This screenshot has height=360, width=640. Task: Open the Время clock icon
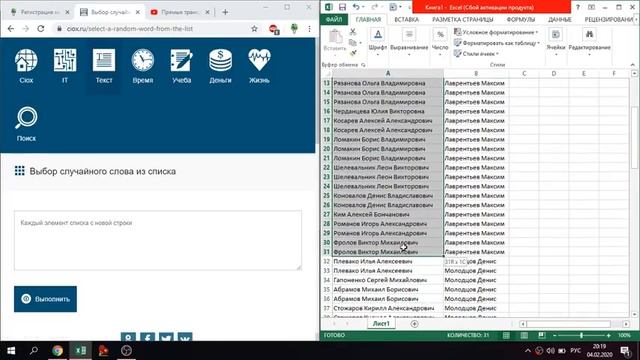[142, 65]
